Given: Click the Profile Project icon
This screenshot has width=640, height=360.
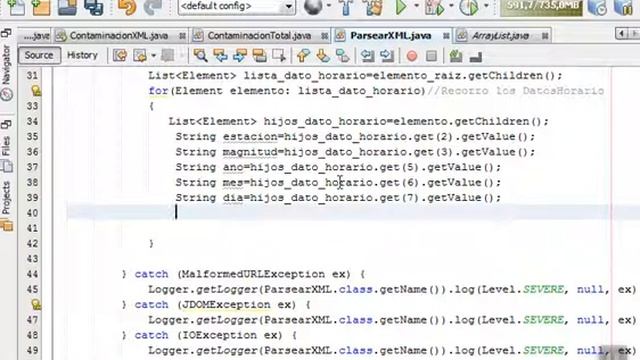Looking at the screenshot, I should 469,7.
